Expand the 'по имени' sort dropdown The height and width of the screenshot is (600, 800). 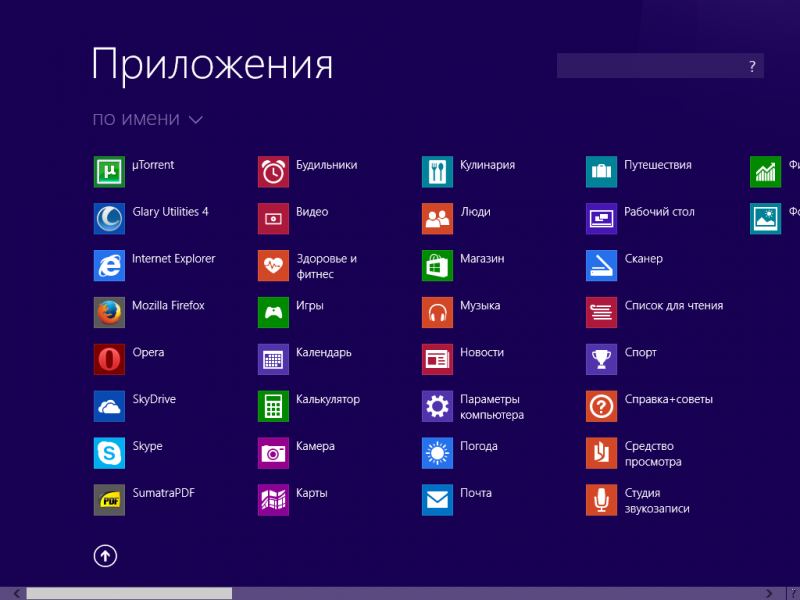point(148,119)
